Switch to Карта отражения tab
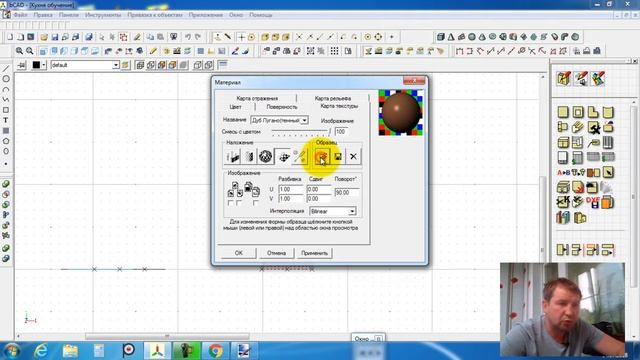The width and height of the screenshot is (640, 360). pos(257,98)
